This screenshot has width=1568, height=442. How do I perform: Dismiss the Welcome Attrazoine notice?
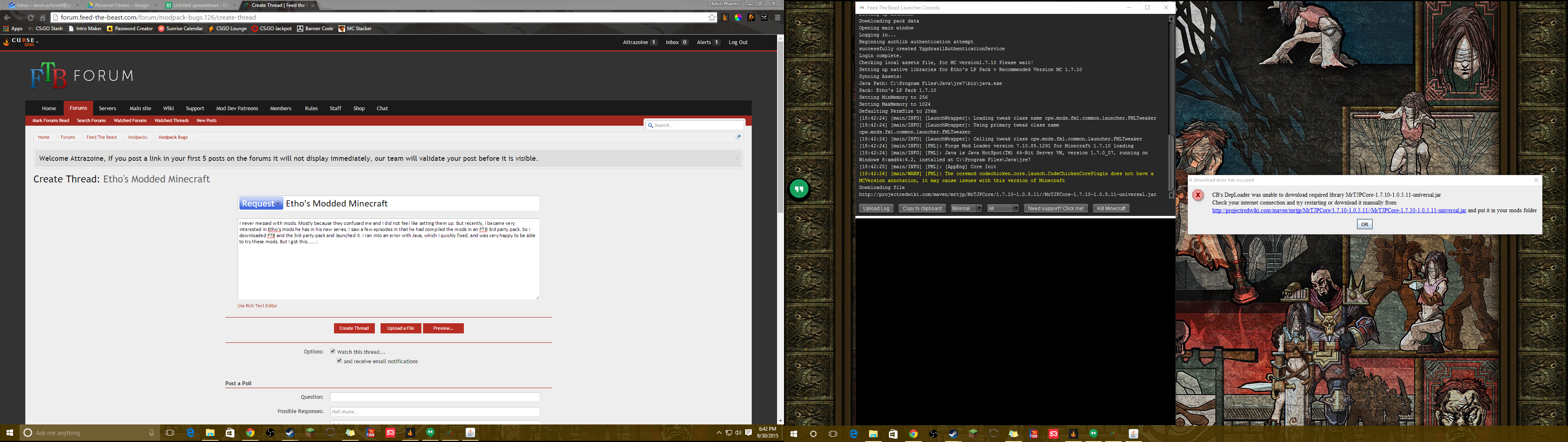point(736,158)
